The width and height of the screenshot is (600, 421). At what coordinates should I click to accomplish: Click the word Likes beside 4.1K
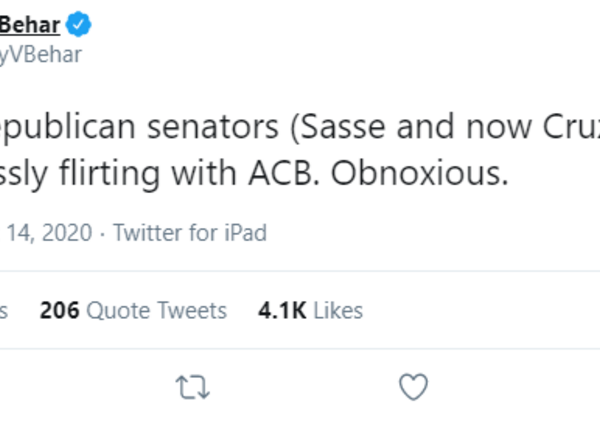point(338,311)
